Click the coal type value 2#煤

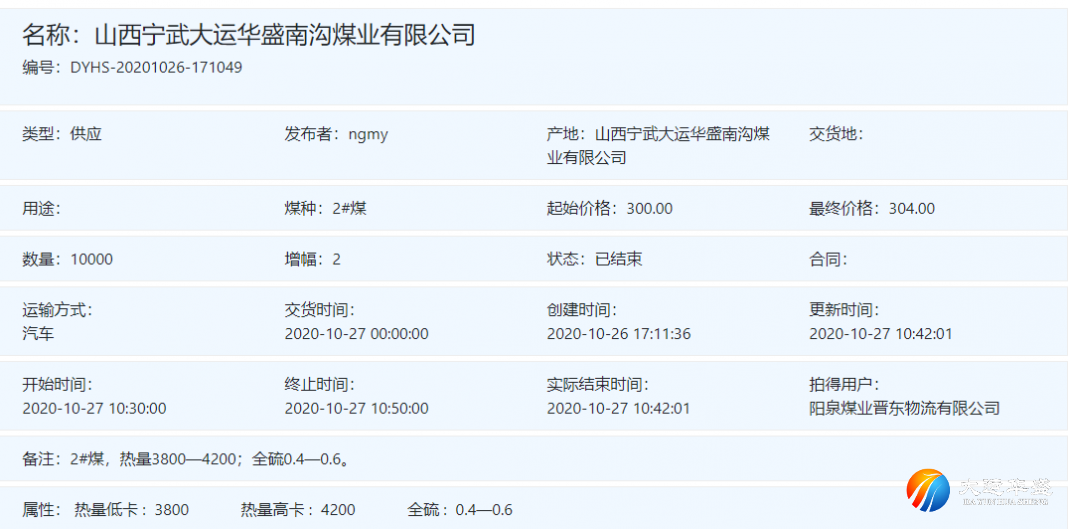(350, 209)
